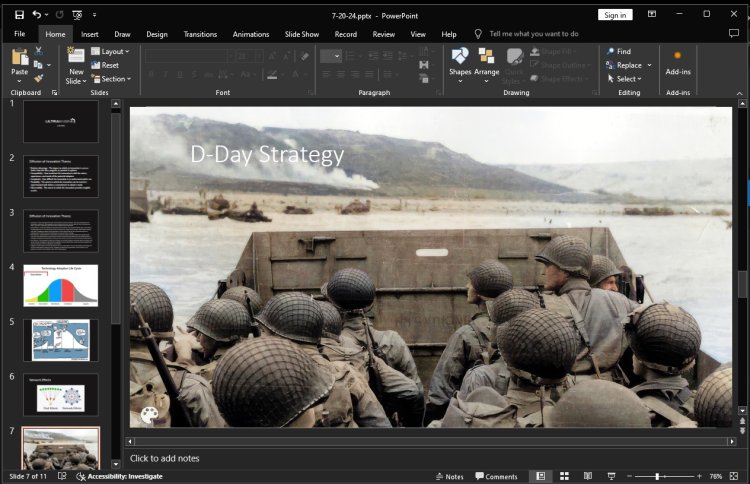750x484 pixels.
Task: Click the Sign in button
Action: [614, 15]
